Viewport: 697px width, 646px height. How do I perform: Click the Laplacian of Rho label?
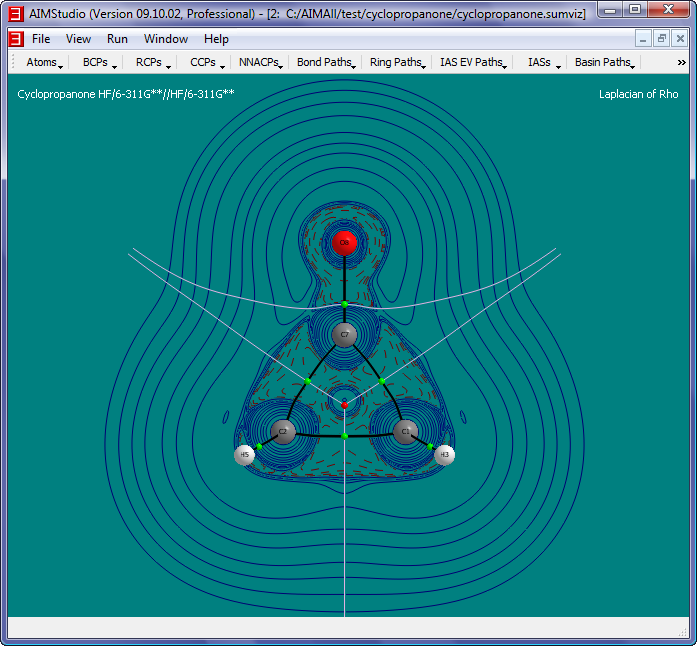point(638,94)
